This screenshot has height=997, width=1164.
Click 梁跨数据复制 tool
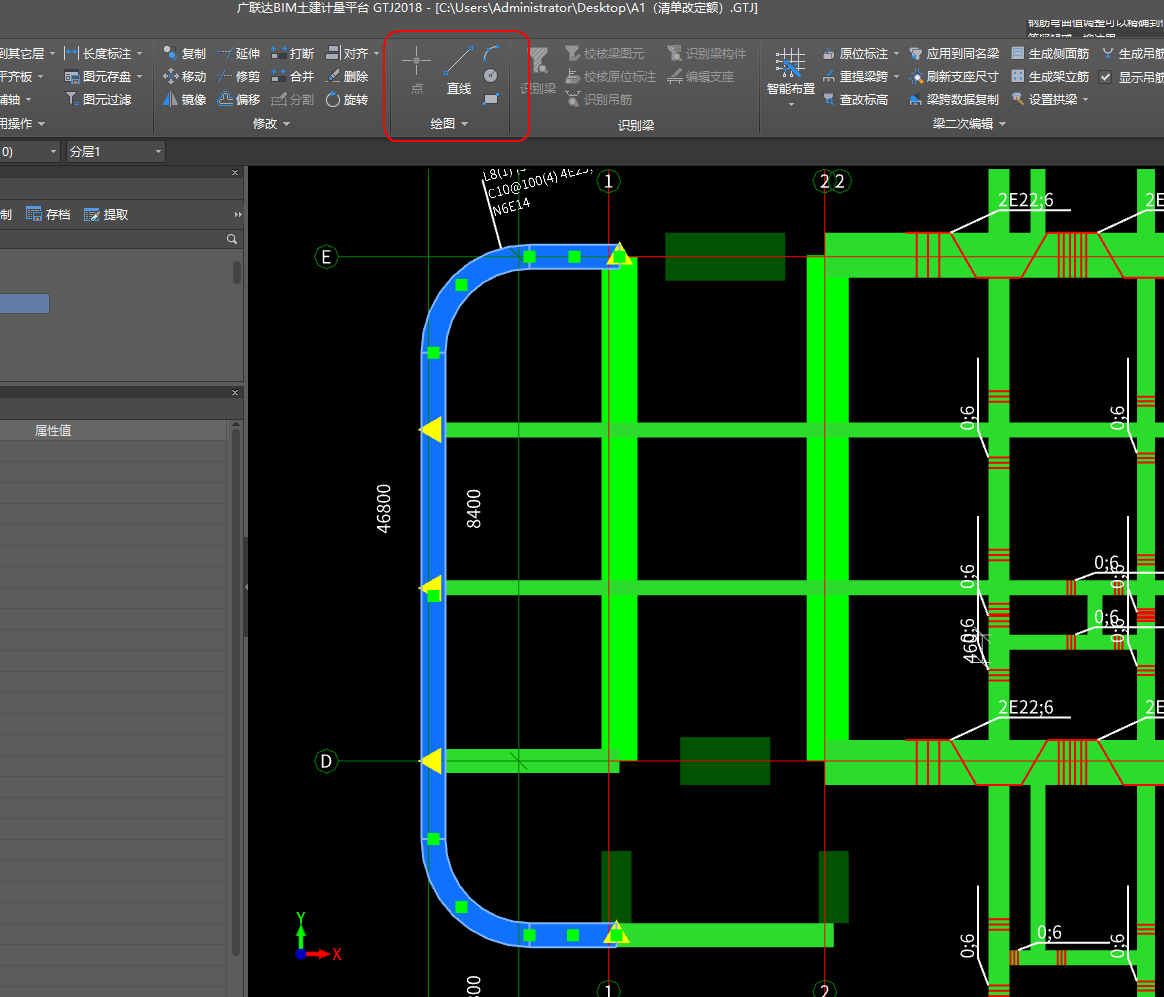pos(955,99)
